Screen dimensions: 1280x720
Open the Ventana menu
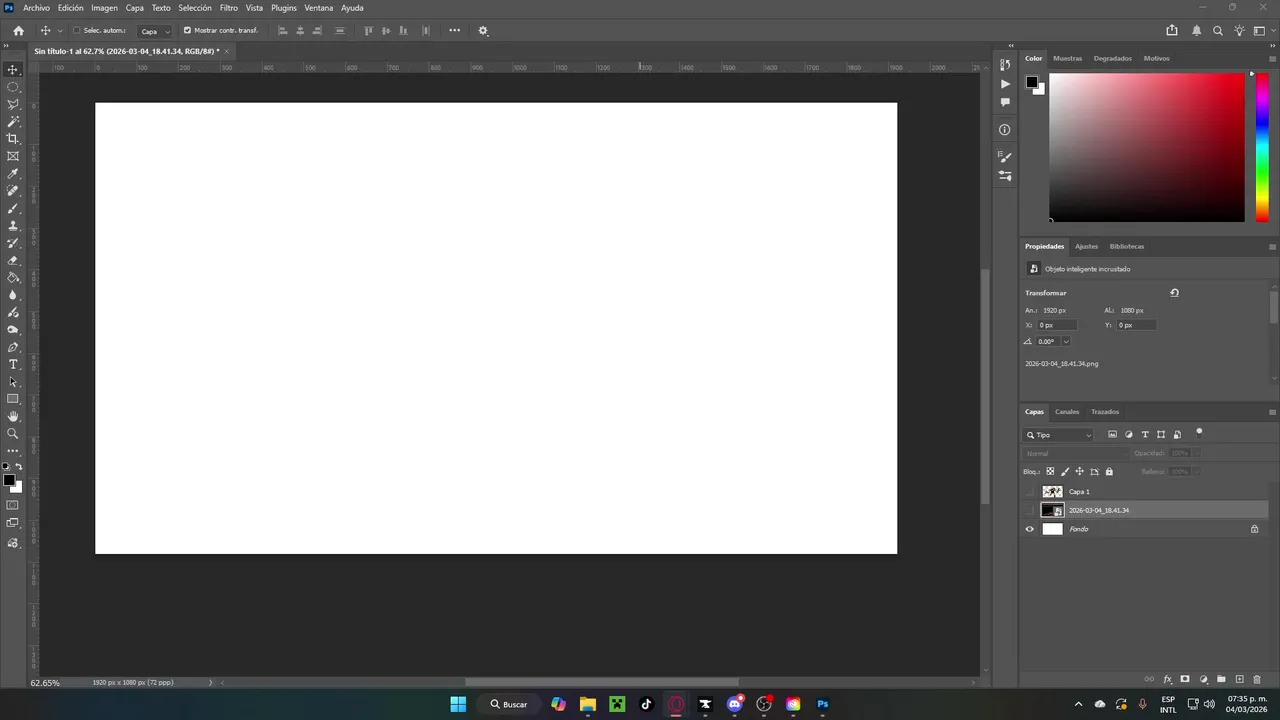(x=319, y=8)
